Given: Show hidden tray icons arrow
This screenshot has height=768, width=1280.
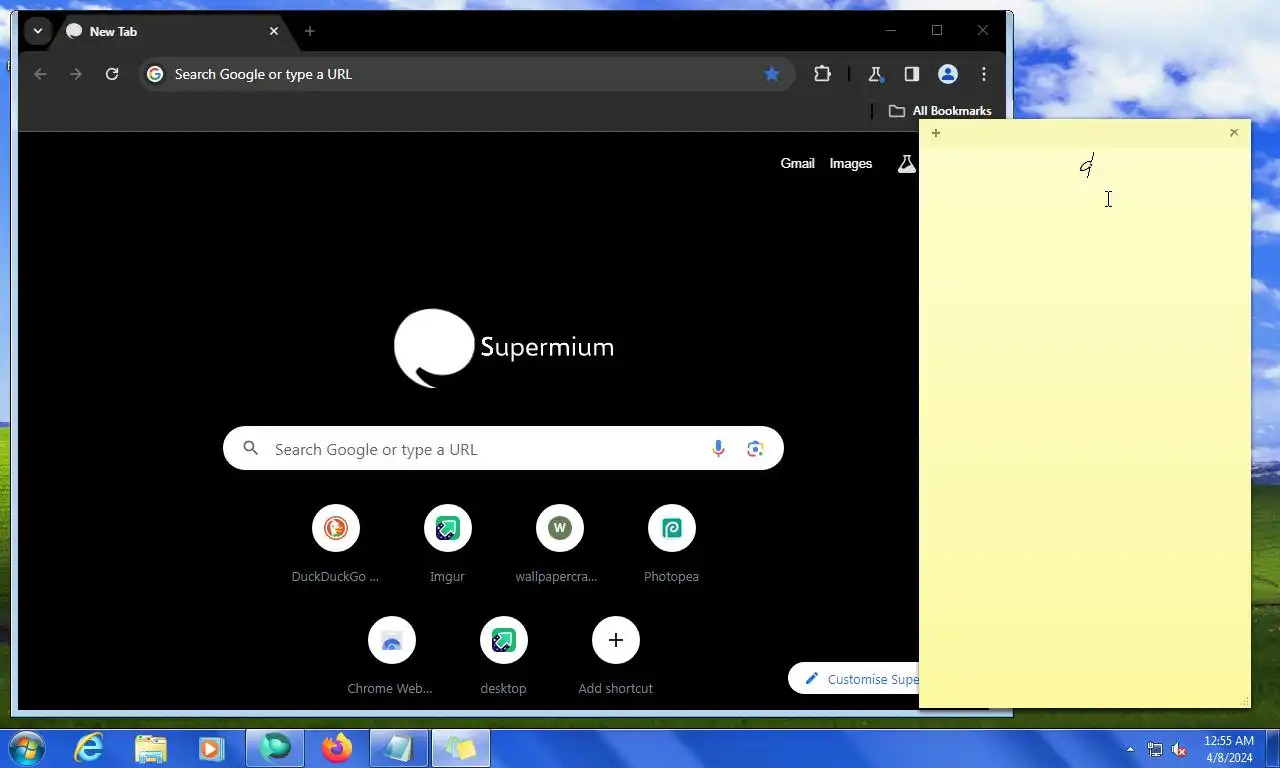Looking at the screenshot, I should pos(1131,749).
